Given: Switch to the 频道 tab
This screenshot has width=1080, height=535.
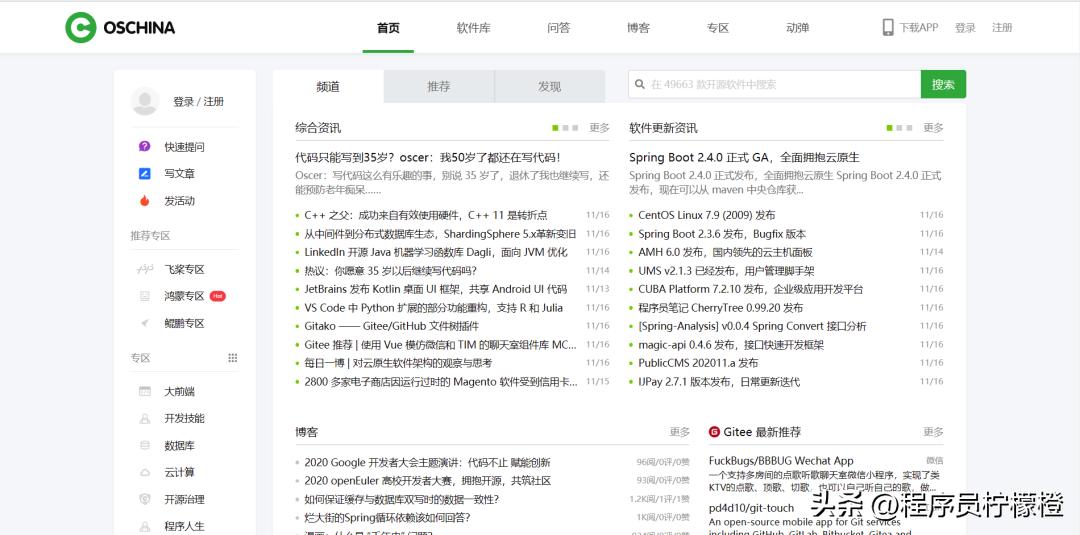Looking at the screenshot, I should click(328, 87).
